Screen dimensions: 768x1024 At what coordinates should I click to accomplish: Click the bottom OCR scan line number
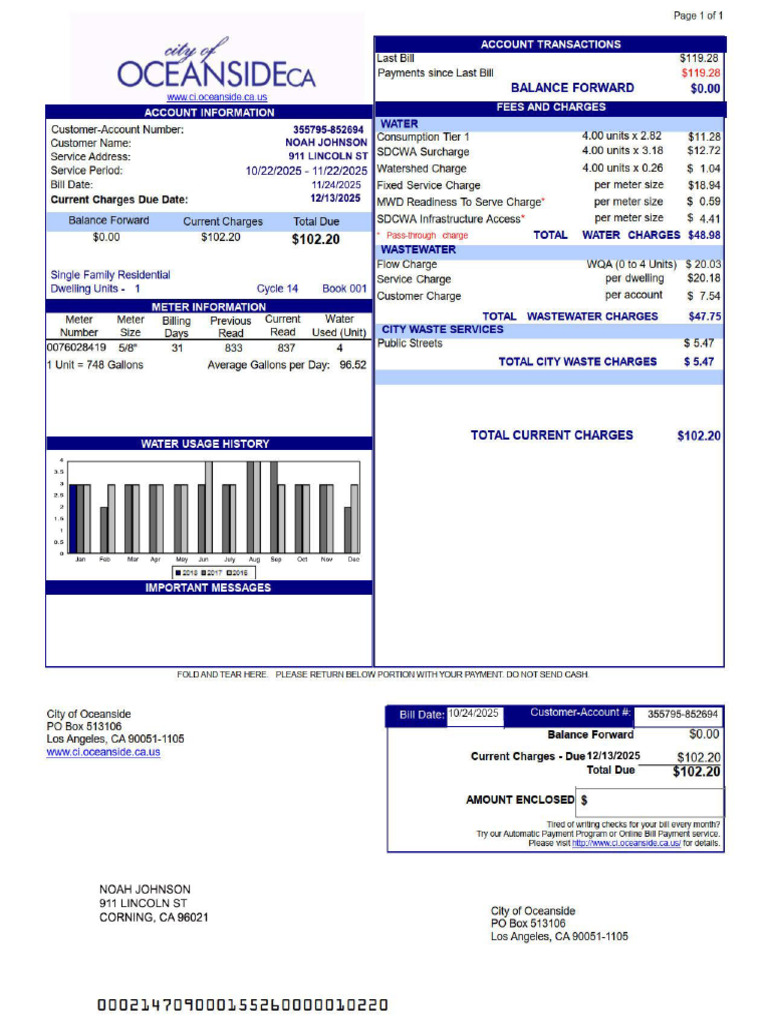click(x=242, y=1004)
